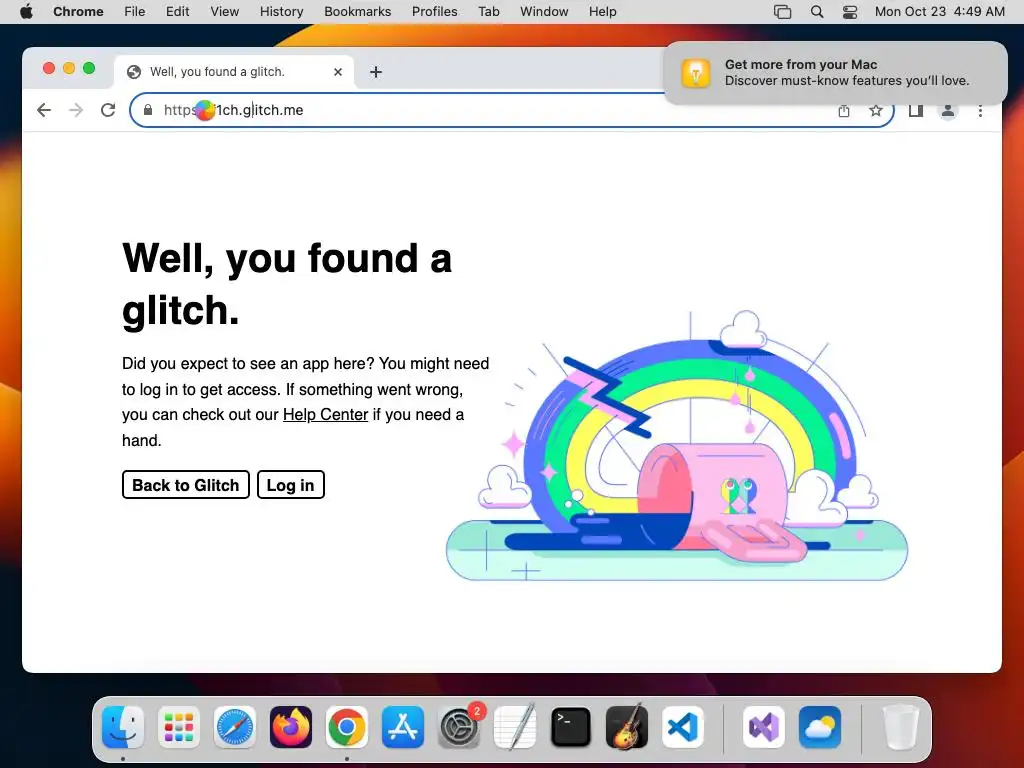Open a new tab with plus button

point(376,72)
